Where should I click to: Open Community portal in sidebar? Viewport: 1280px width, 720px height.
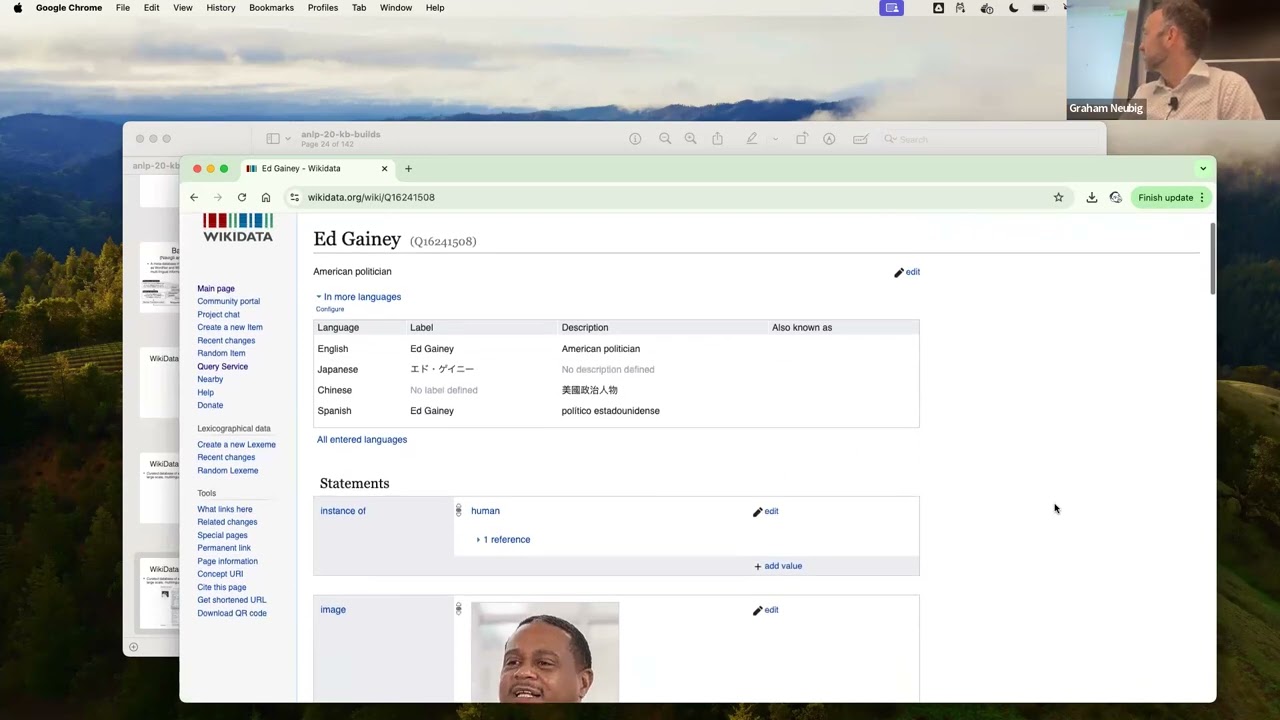pyautogui.click(x=228, y=301)
